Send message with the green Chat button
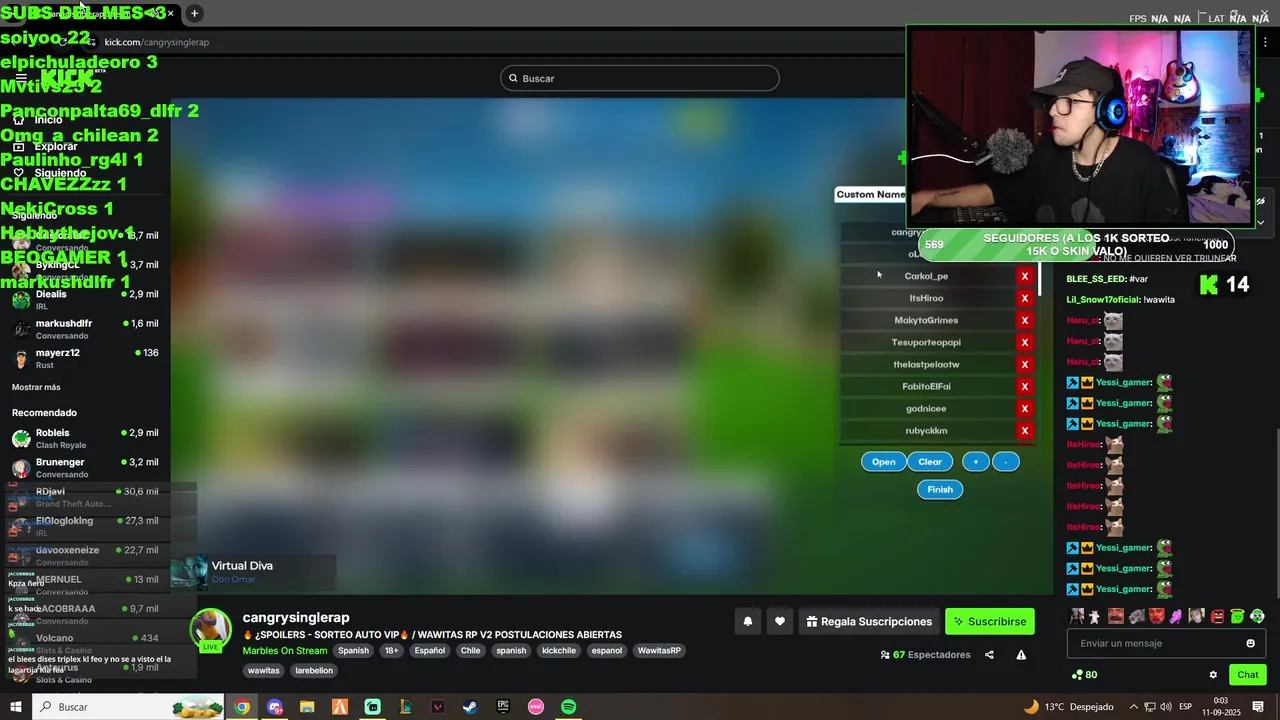This screenshot has width=1280, height=720. coord(1248,675)
